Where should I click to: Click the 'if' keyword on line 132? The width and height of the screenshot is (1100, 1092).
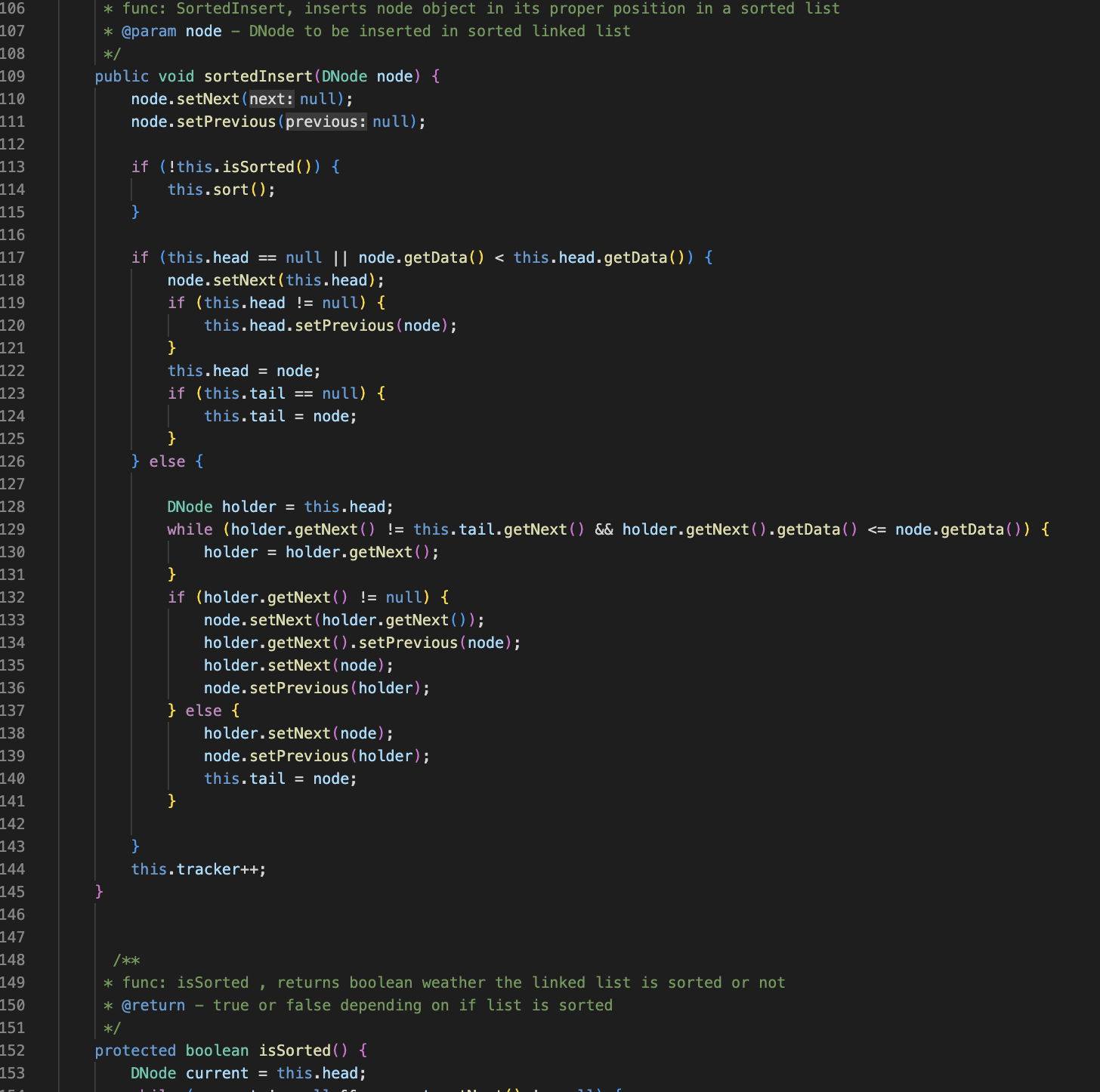176,597
